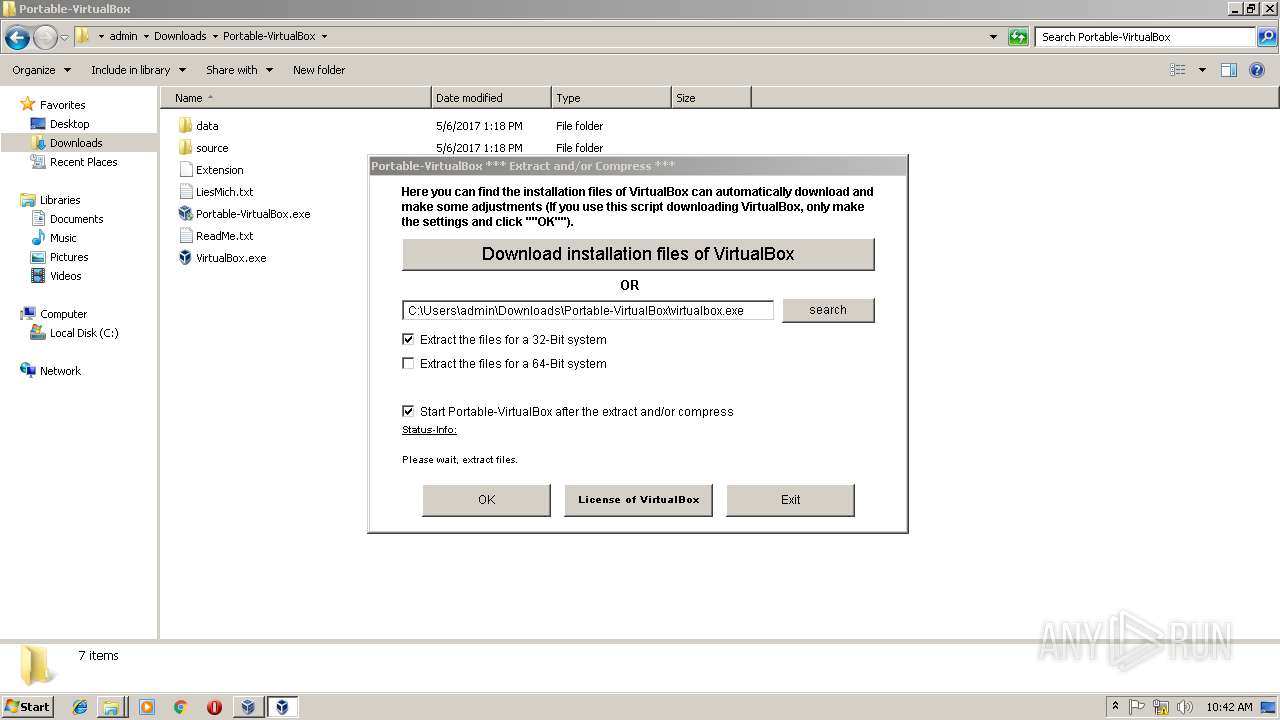The height and width of the screenshot is (720, 1280).
Task: Open the Music library
Action: click(63, 238)
